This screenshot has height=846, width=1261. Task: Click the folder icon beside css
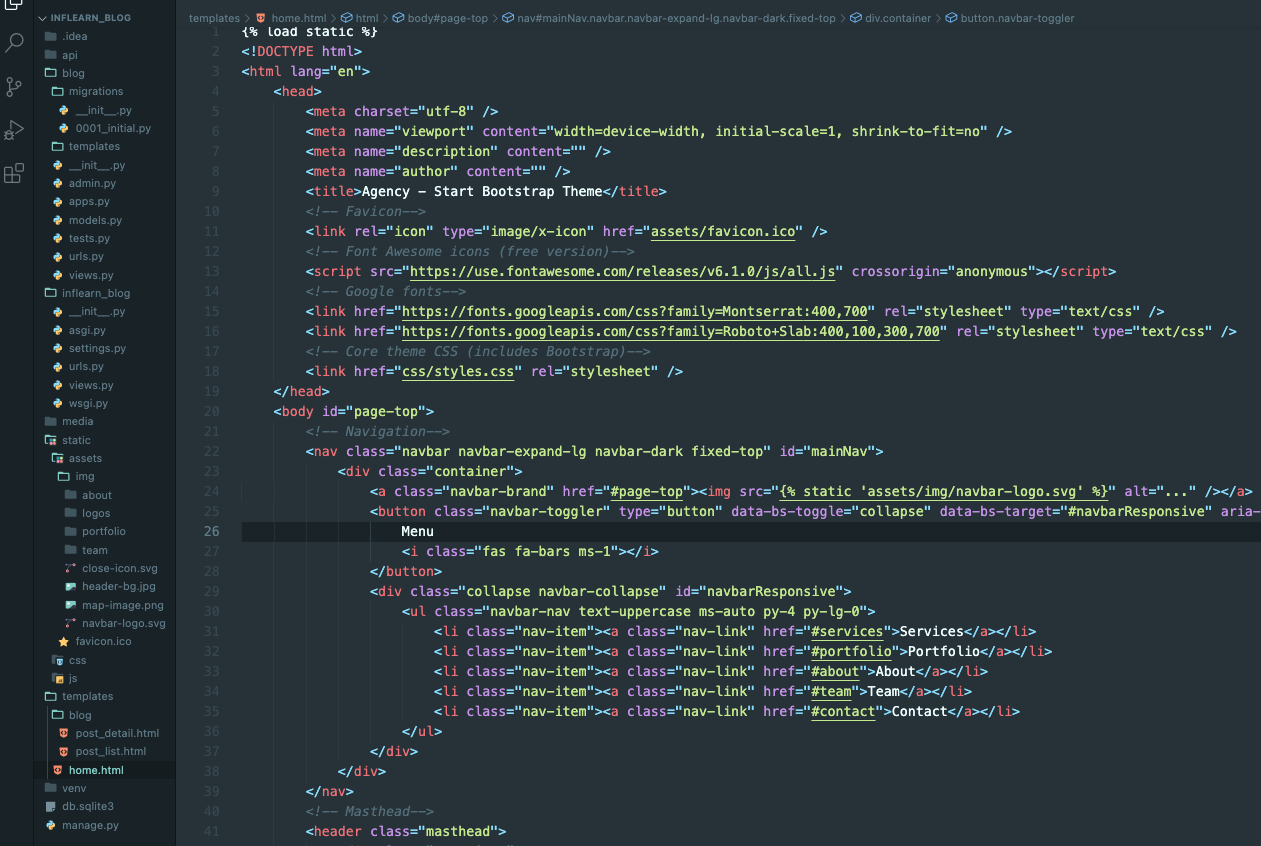point(58,660)
